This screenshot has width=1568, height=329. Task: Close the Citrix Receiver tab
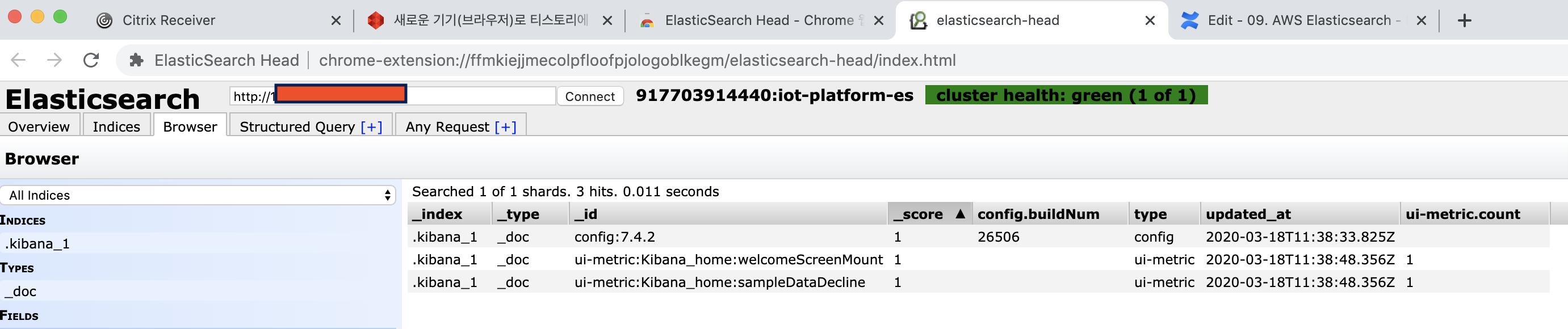click(336, 20)
